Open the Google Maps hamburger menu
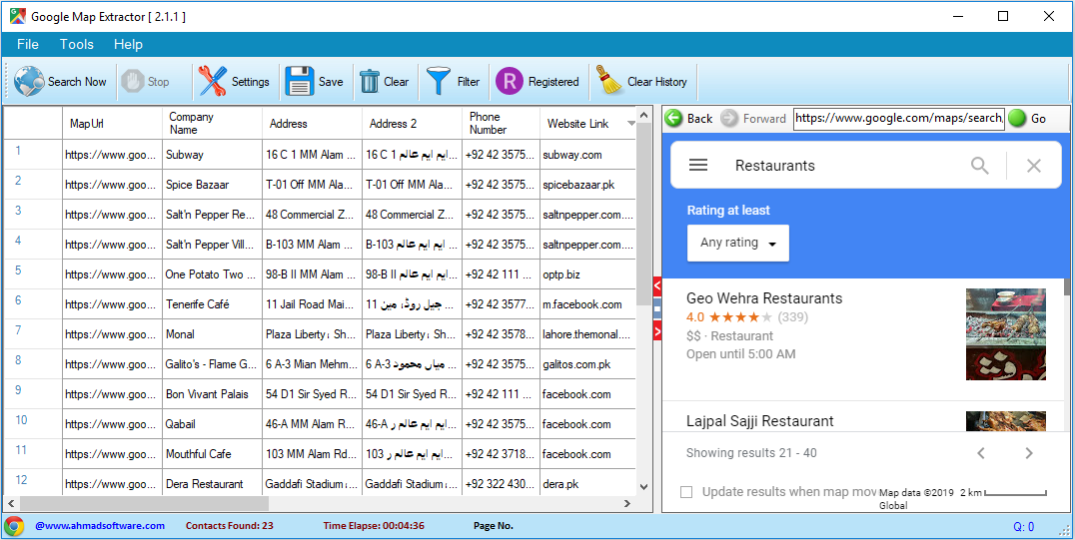Image resolution: width=1075 pixels, height=540 pixels. pyautogui.click(x=699, y=166)
